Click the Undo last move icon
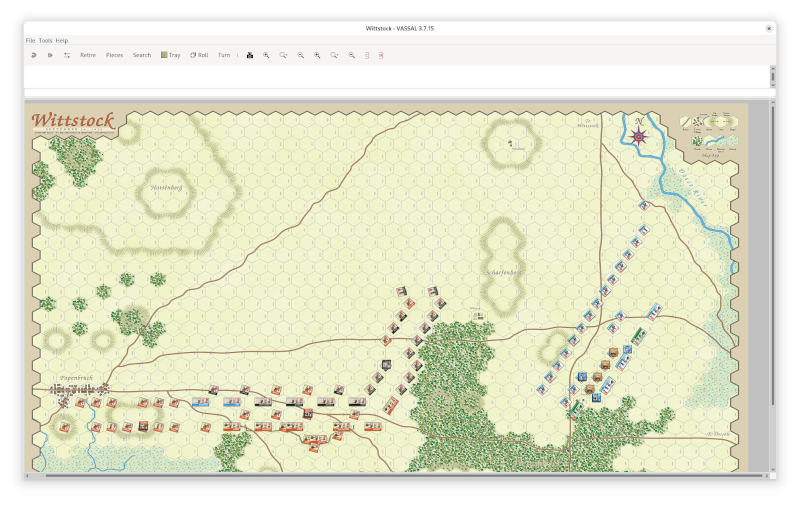 34,55
